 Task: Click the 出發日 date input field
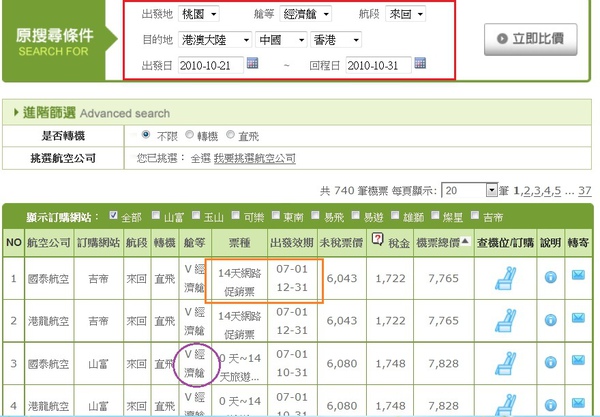[x=210, y=65]
